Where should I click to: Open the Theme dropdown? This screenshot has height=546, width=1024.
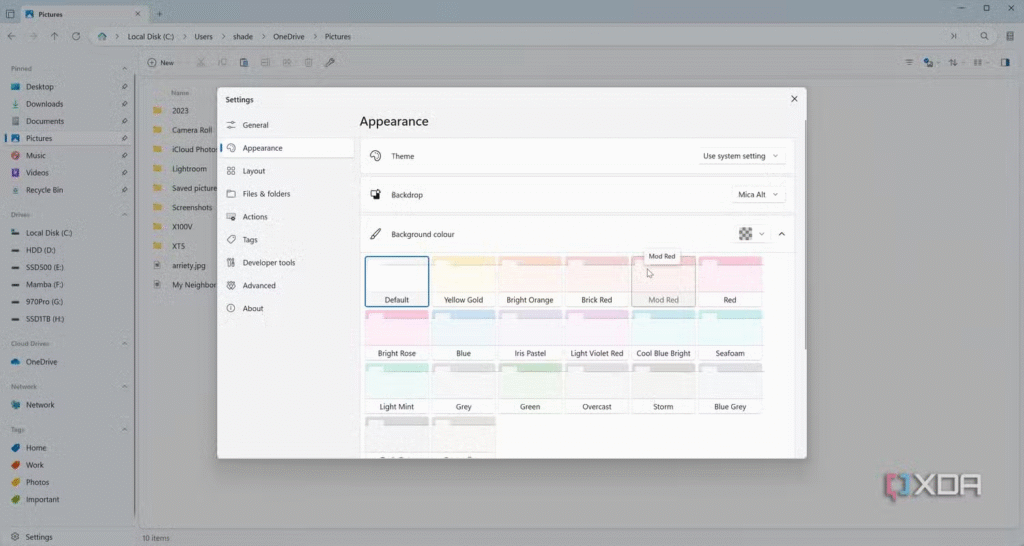click(741, 156)
